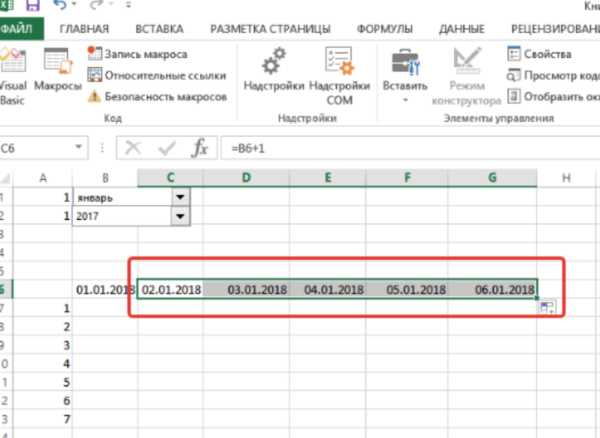Switch to the ВСТАВКА tab
Viewport: 600px width, 438px height.
(x=168, y=29)
